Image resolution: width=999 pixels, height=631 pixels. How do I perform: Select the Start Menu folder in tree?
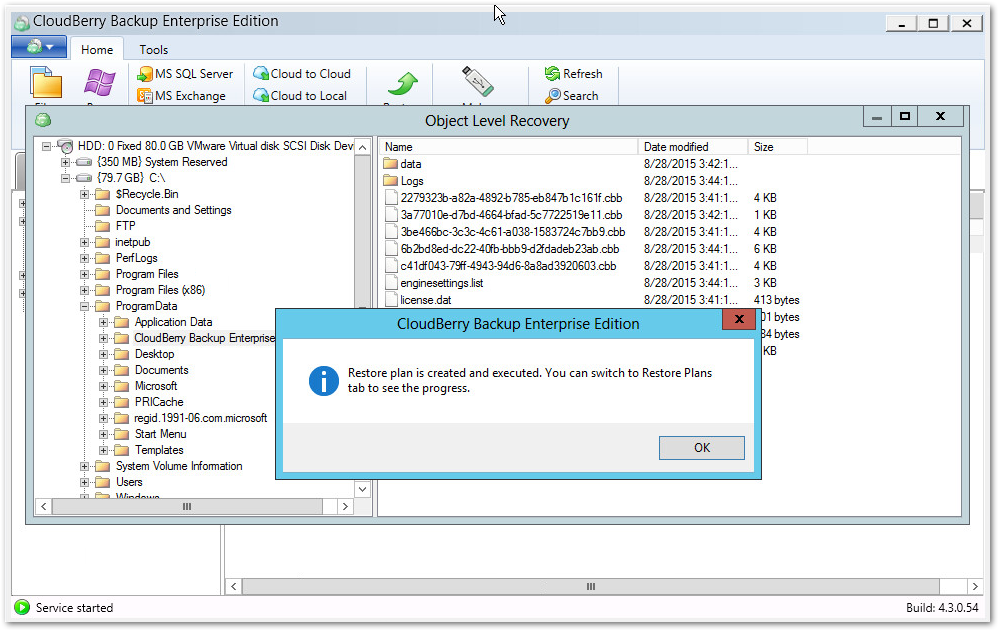point(161,433)
